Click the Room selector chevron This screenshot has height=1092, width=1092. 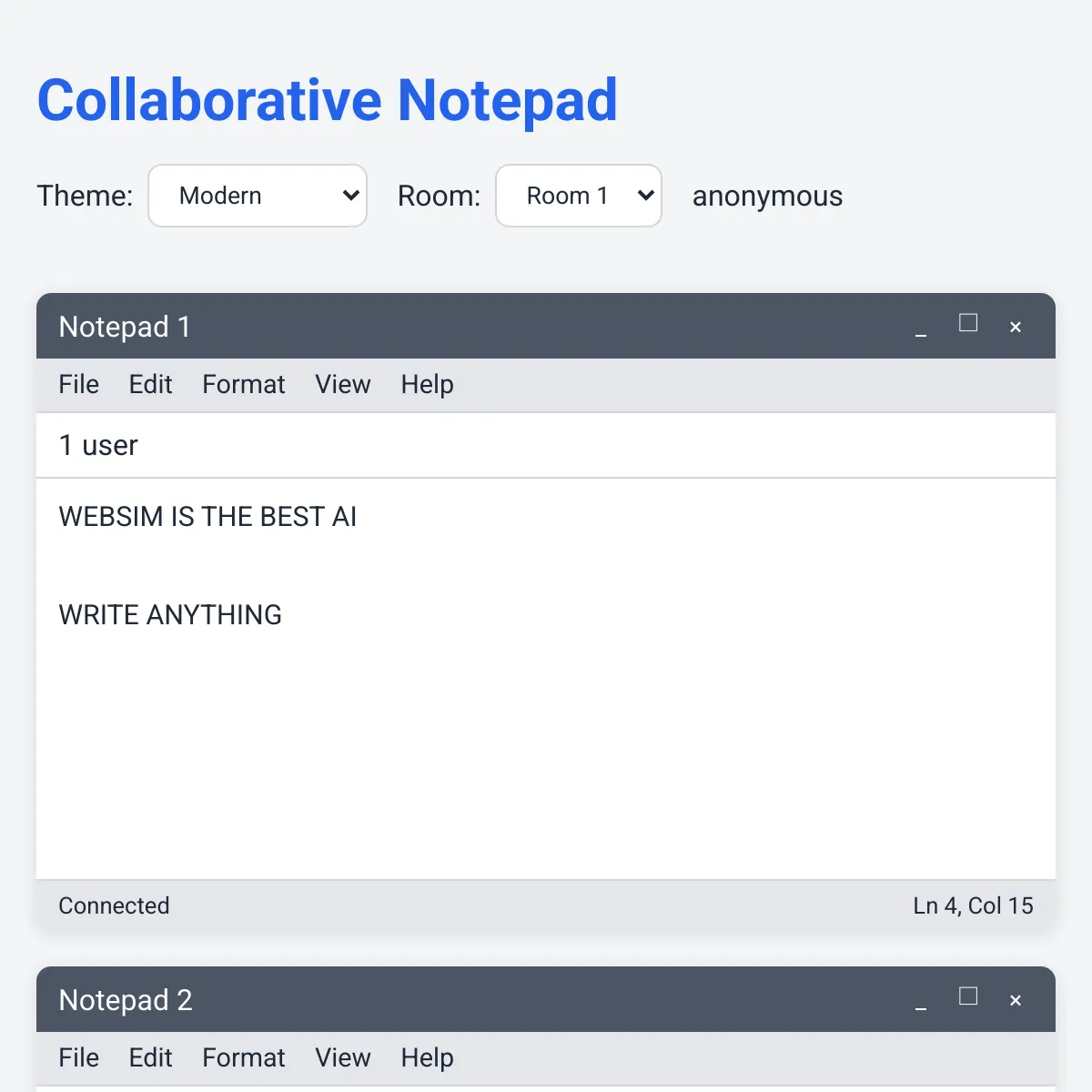644,195
